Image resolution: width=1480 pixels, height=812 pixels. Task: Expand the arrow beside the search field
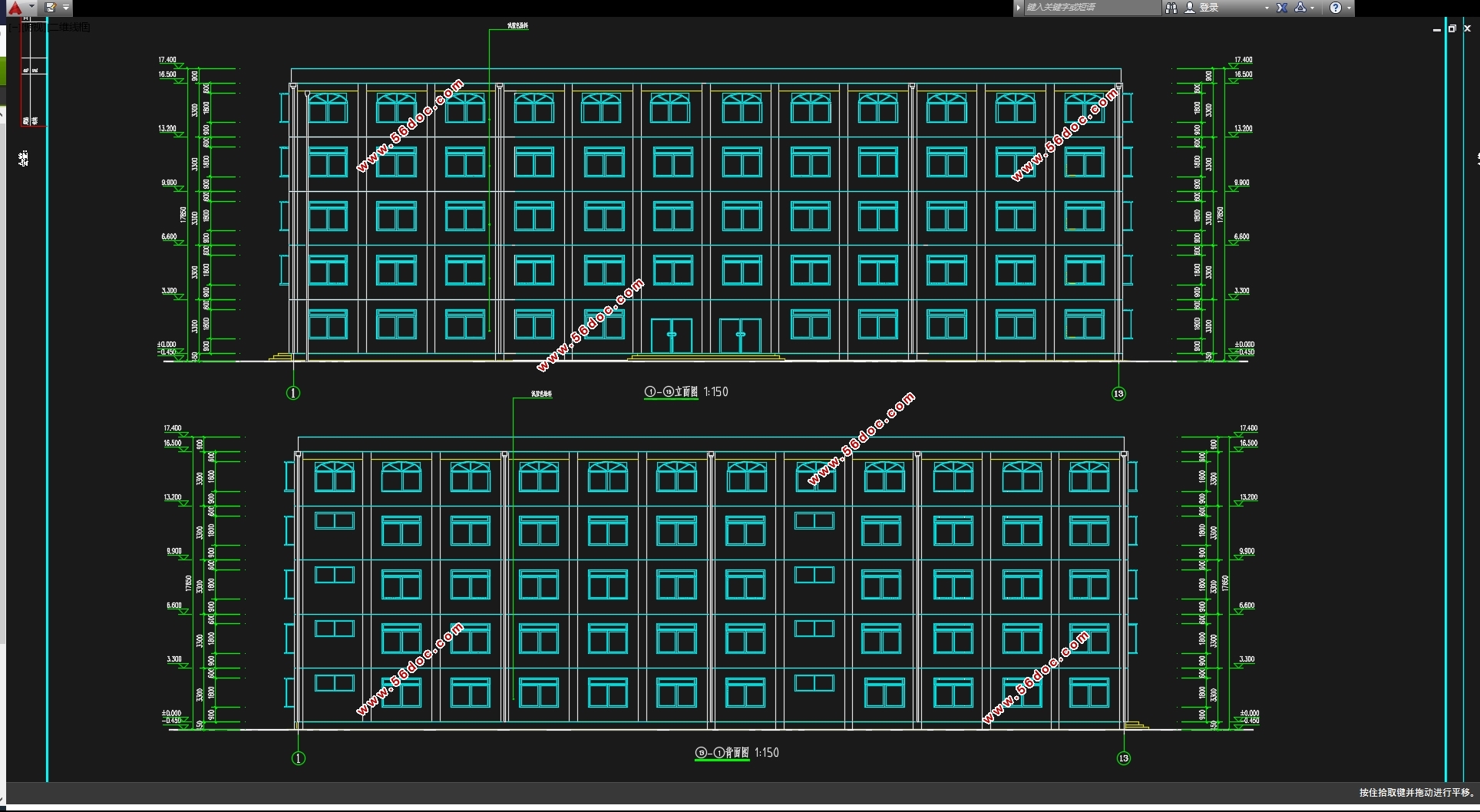pos(1019,8)
